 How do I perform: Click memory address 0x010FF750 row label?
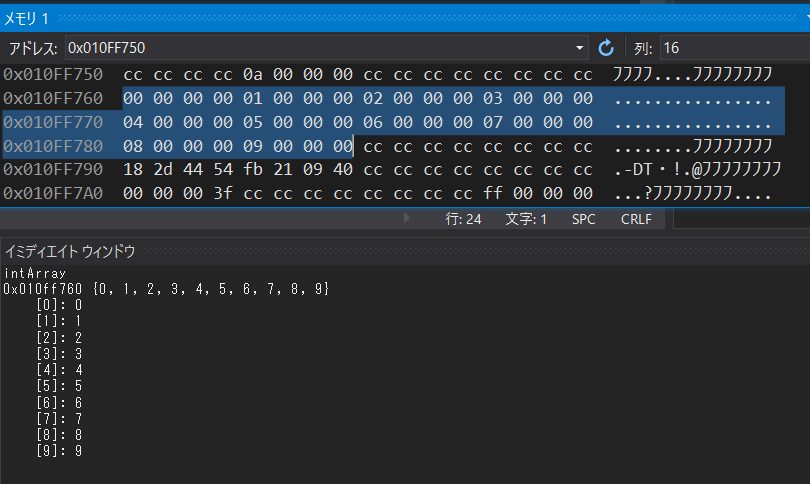pyautogui.click(x=53, y=74)
